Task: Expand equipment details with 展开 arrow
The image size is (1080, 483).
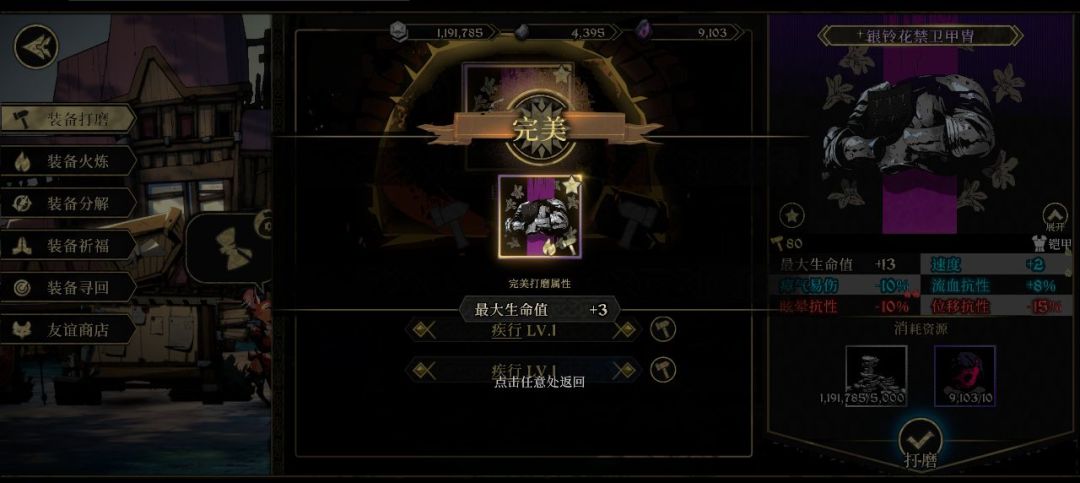Action: (x=1055, y=216)
